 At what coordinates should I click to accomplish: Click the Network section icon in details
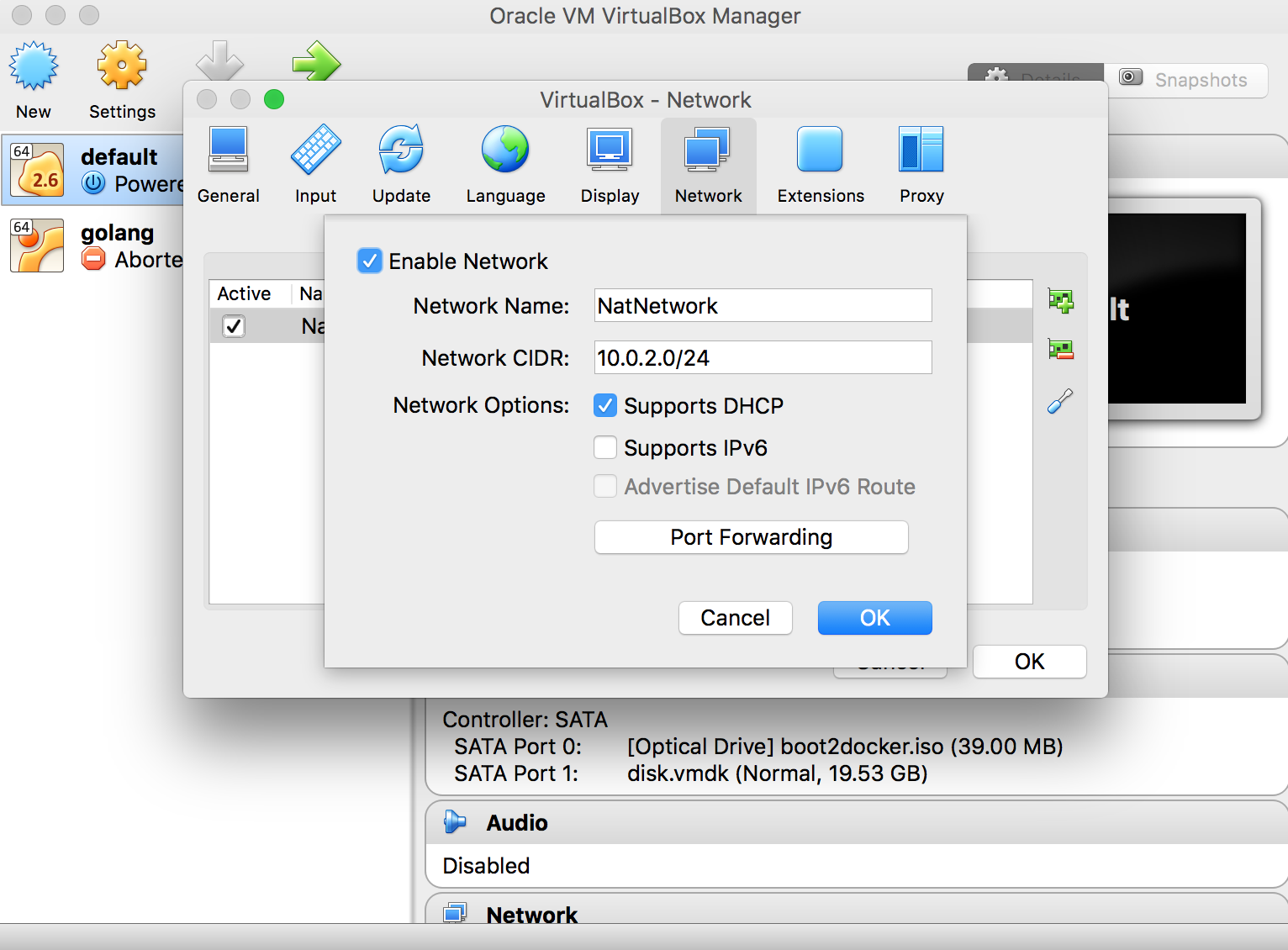455,912
